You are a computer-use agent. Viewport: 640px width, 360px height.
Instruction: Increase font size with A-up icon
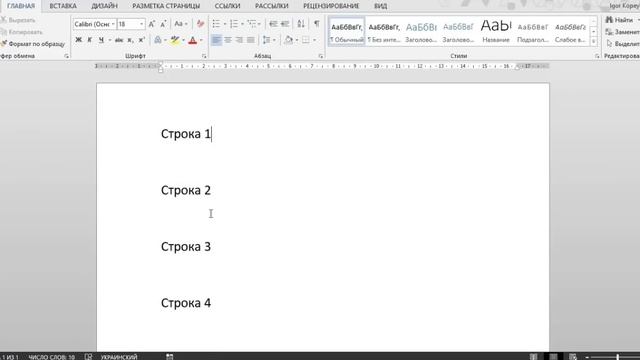pyautogui.click(x=152, y=24)
